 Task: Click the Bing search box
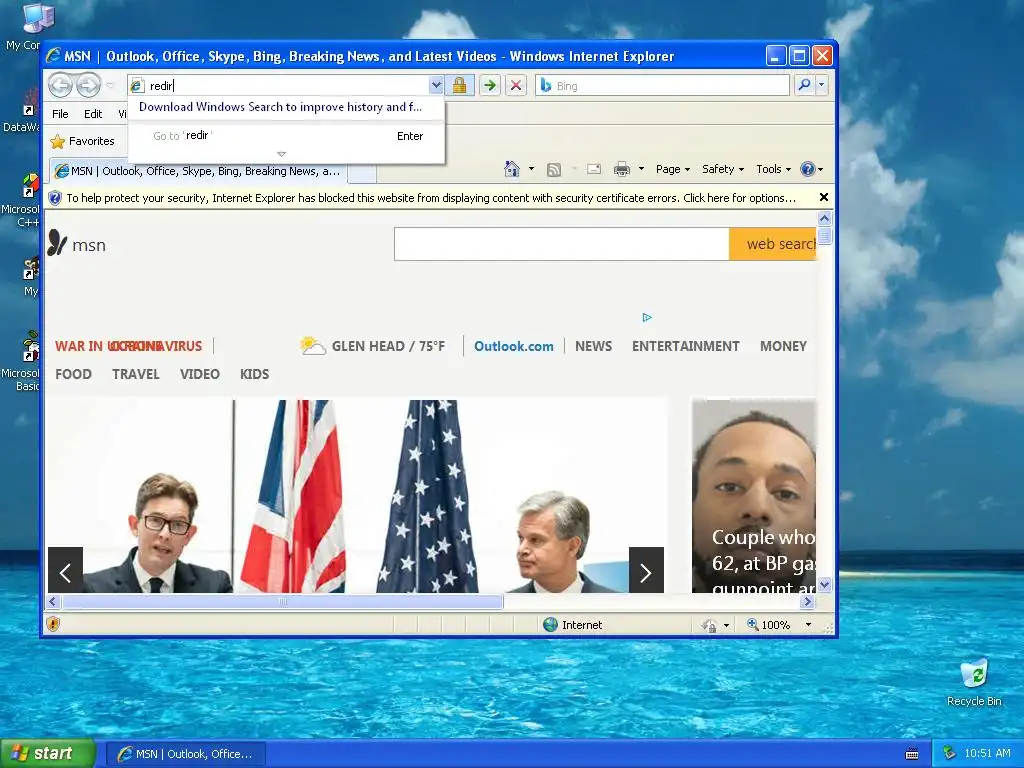point(662,86)
